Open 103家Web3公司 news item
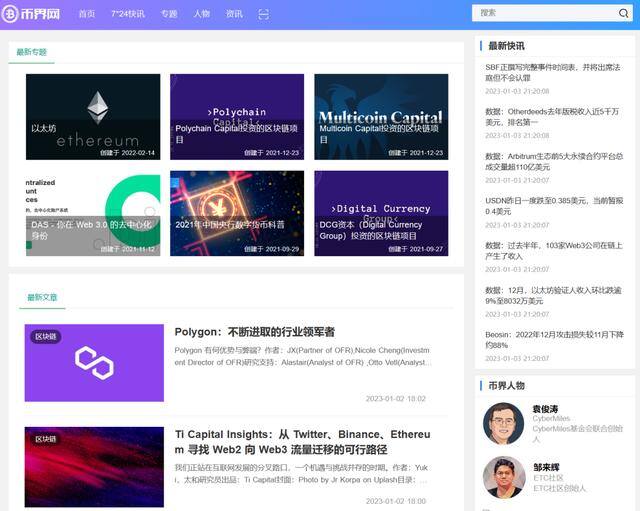Image resolution: width=640 pixels, height=511 pixels. [x=553, y=251]
